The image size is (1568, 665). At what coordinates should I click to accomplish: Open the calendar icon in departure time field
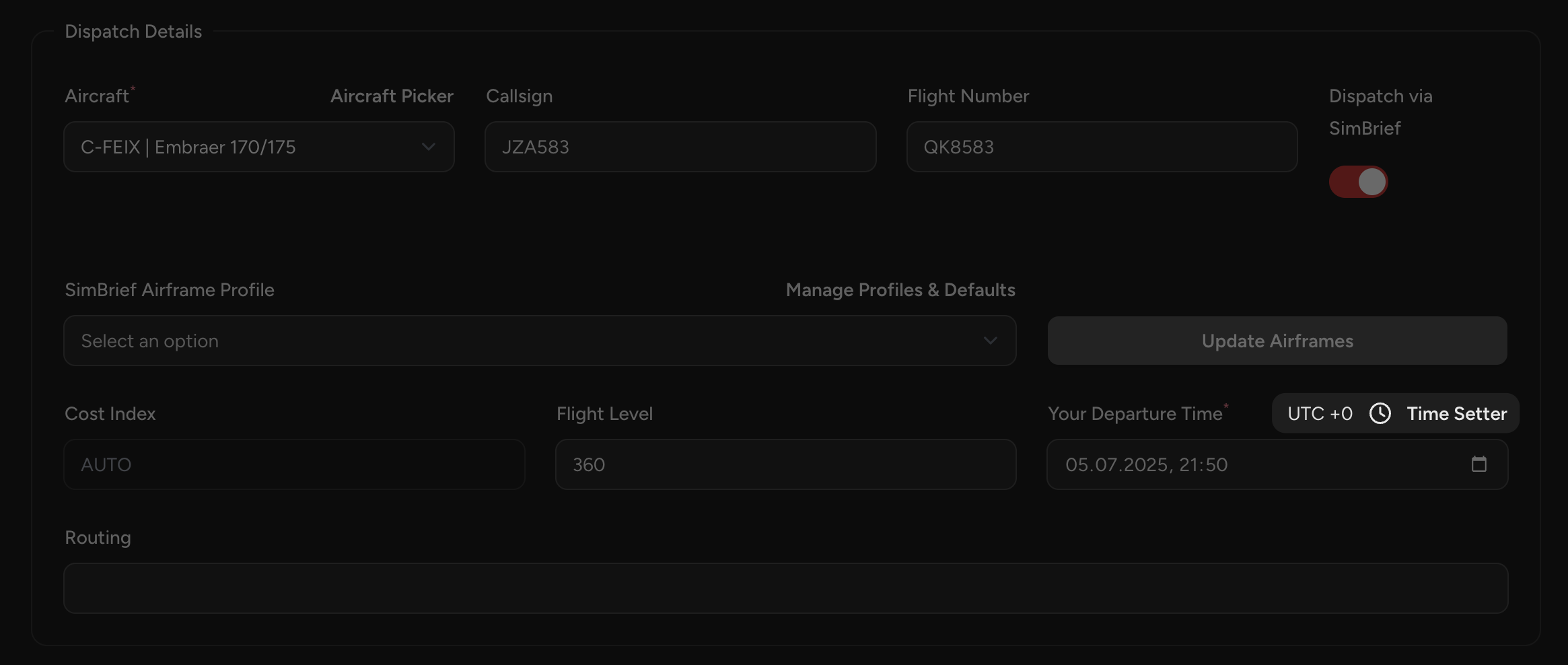tap(1478, 464)
